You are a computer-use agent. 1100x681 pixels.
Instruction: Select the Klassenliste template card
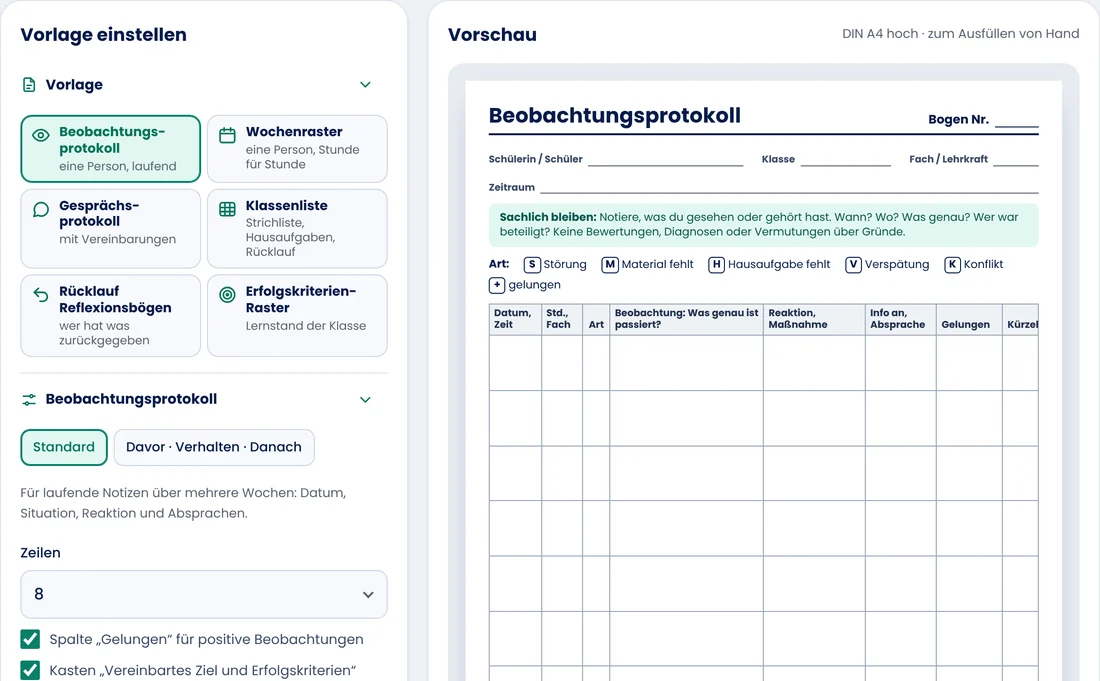297,229
